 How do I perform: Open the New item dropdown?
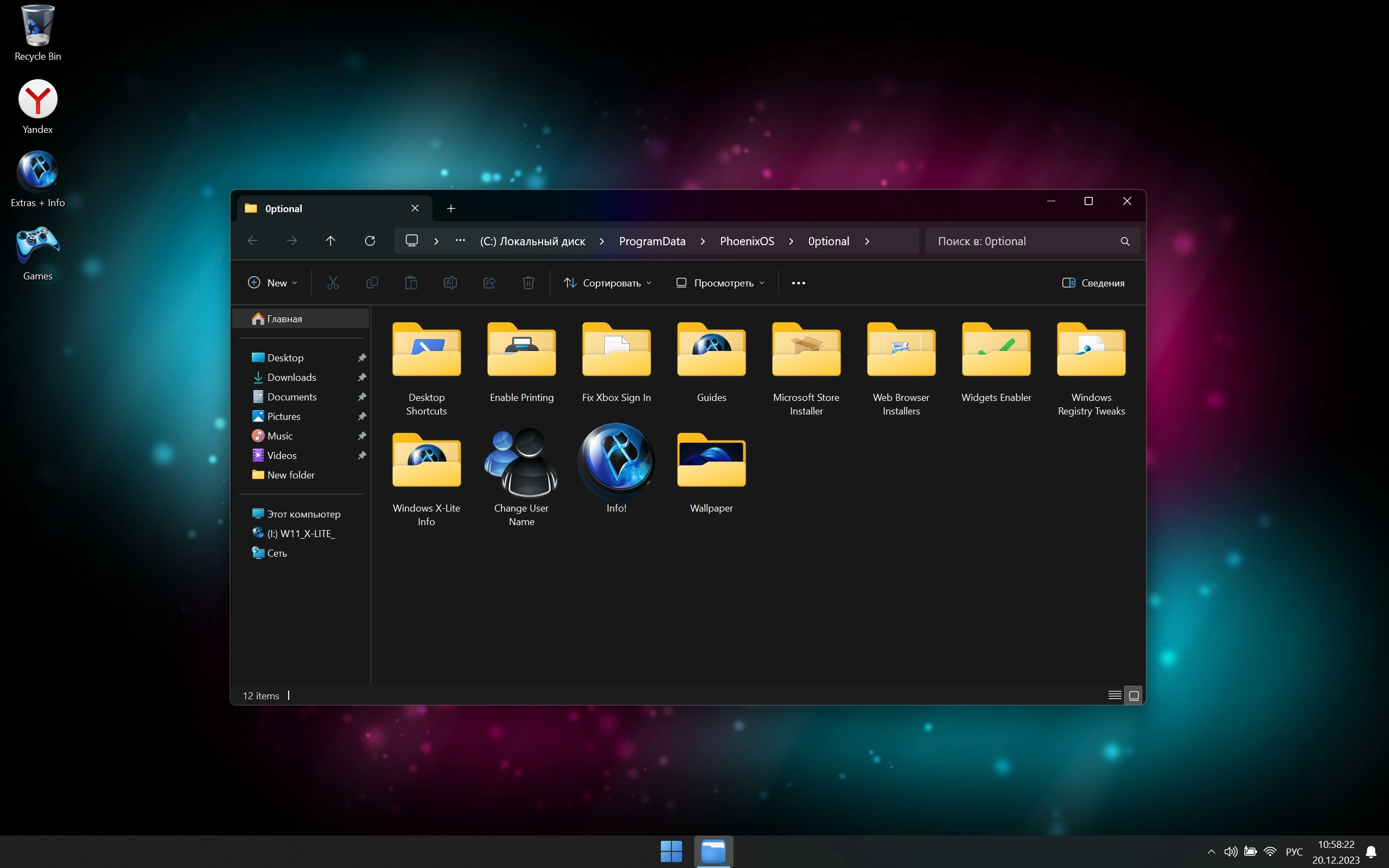pos(273,283)
